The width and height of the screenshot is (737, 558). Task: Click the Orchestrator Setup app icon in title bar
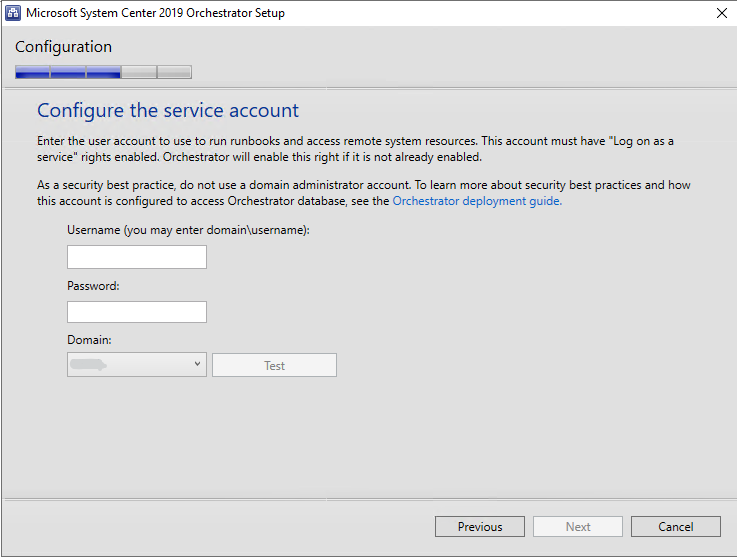point(13,13)
